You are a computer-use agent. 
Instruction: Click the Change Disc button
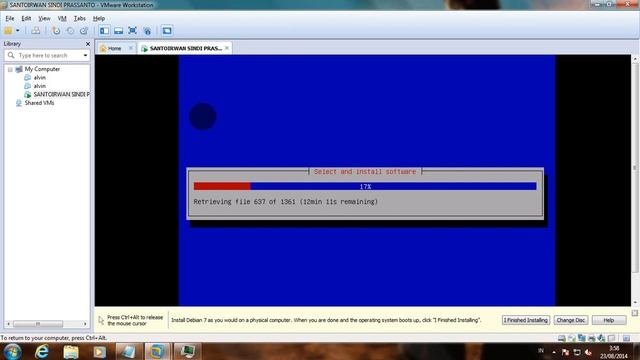point(571,320)
